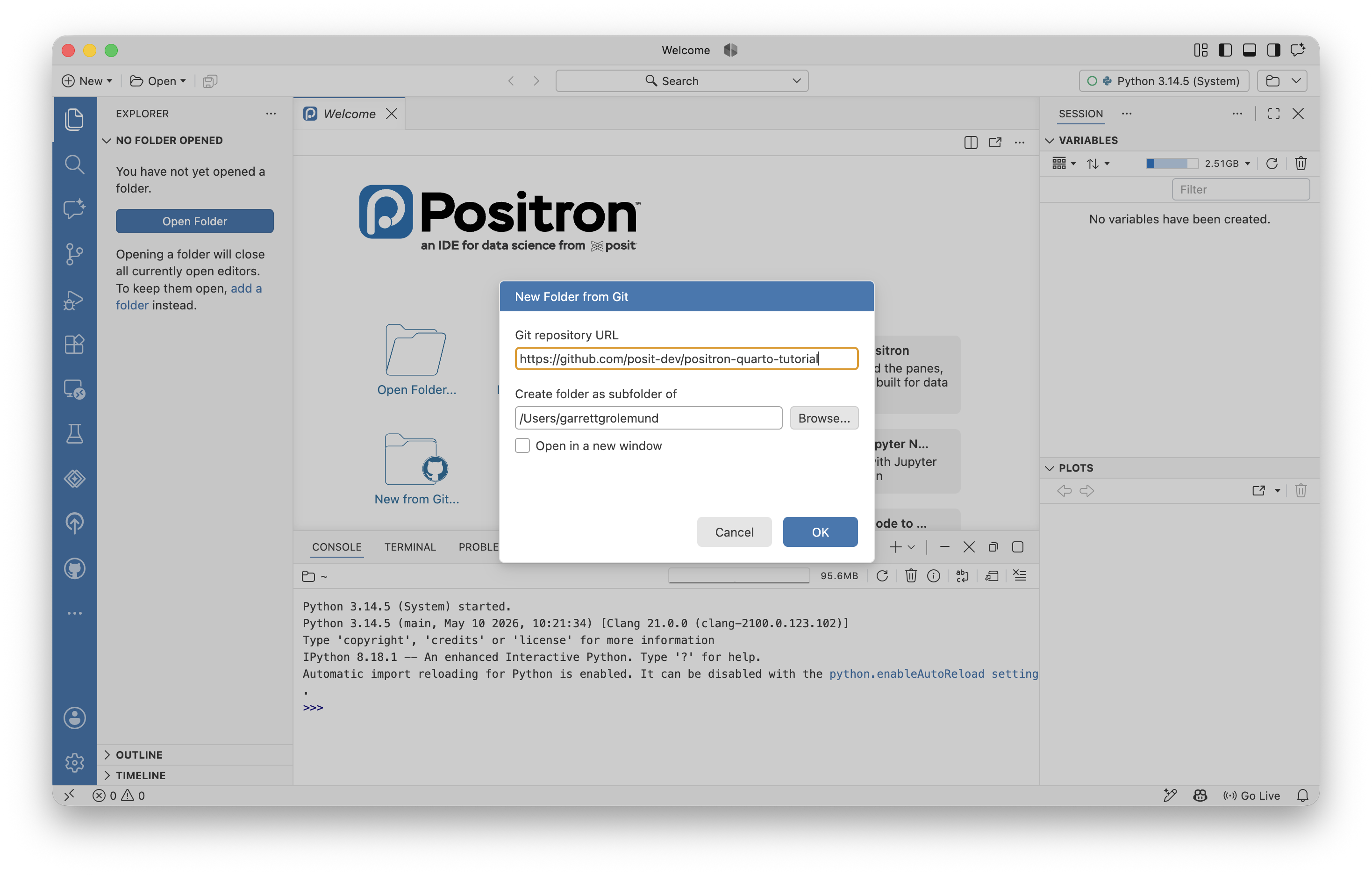Switch to the TERMINAL tab
Viewport: 1372px width, 875px height.
point(410,547)
